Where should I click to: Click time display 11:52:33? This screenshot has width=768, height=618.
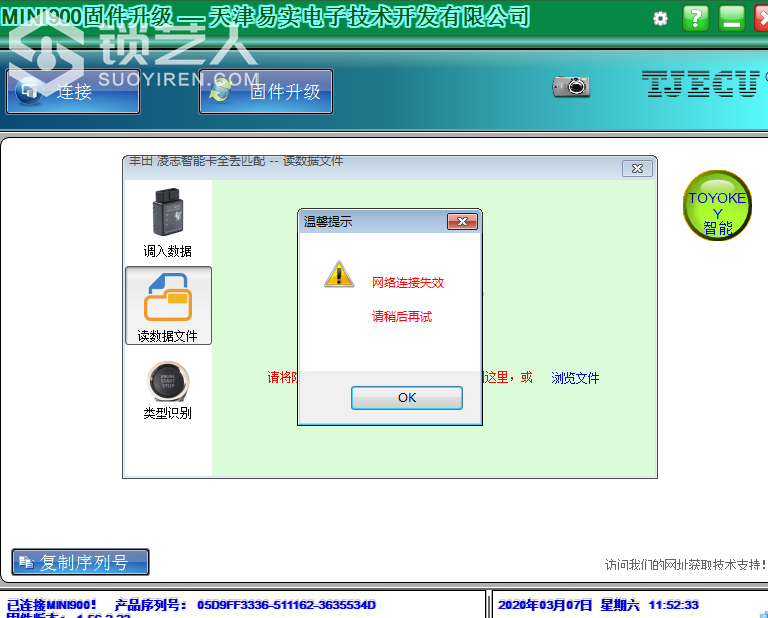coord(673,605)
